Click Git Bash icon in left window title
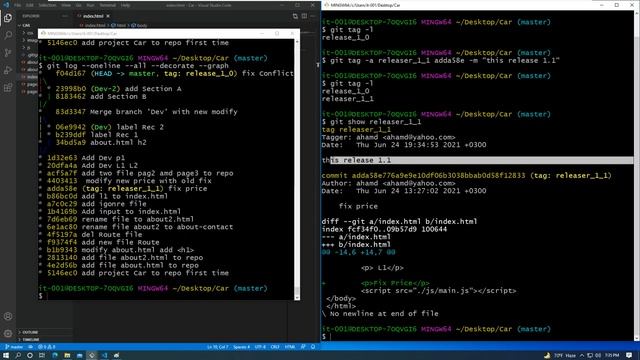Screen dimensions: 640x360 tap(43, 33)
